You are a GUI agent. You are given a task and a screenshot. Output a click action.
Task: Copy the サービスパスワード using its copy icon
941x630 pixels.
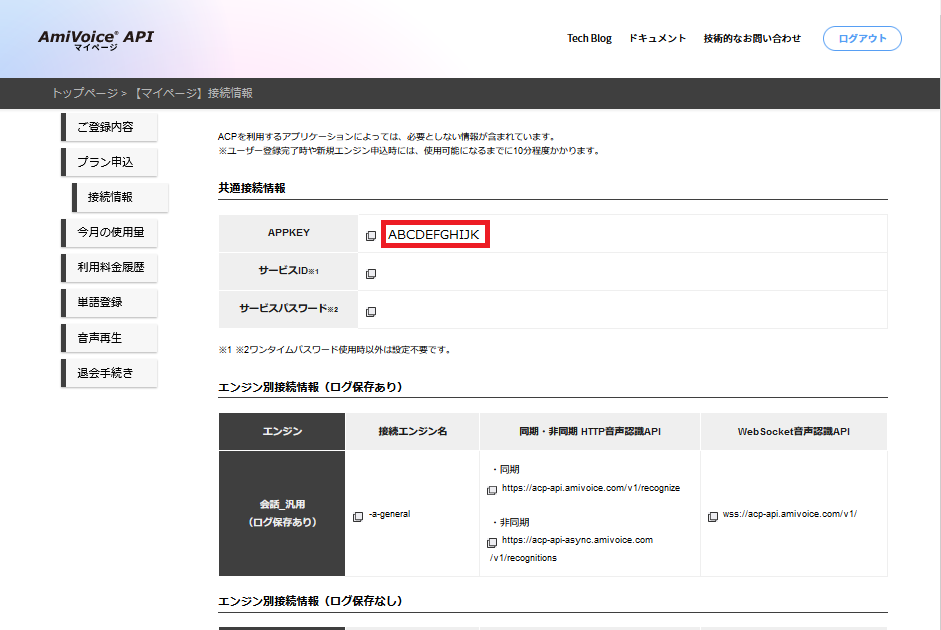[371, 311]
